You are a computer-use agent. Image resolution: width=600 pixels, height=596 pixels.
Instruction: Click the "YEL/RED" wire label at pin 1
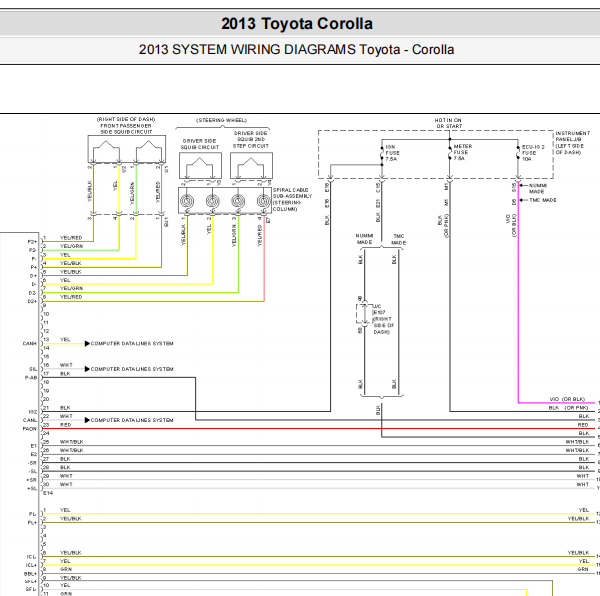[71, 238]
